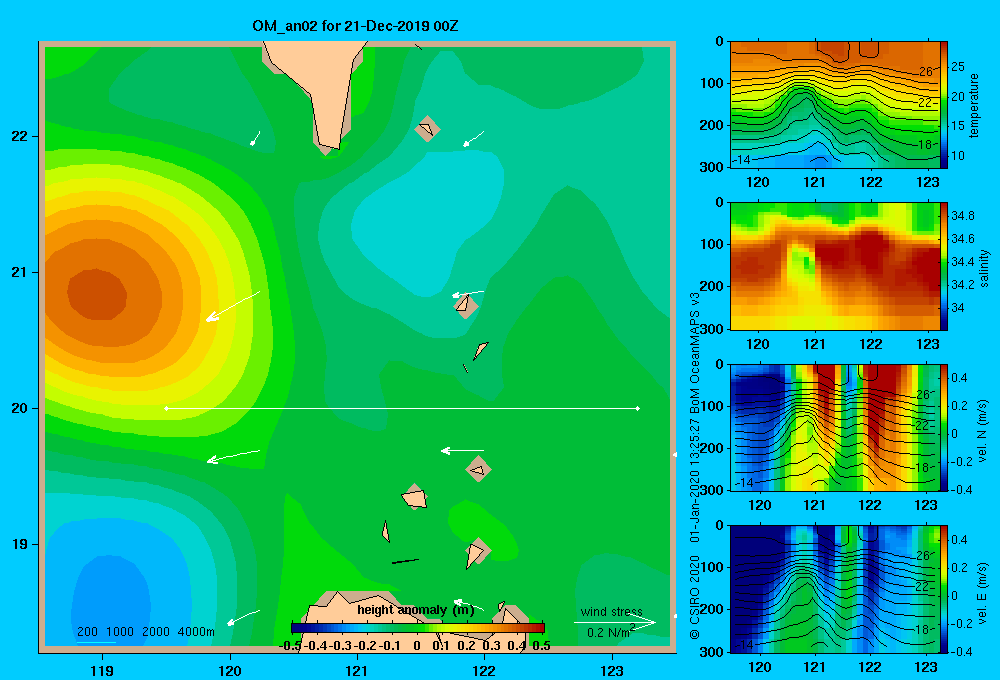
Task: Click the "wind stress" legend label
Action: click(x=611, y=611)
